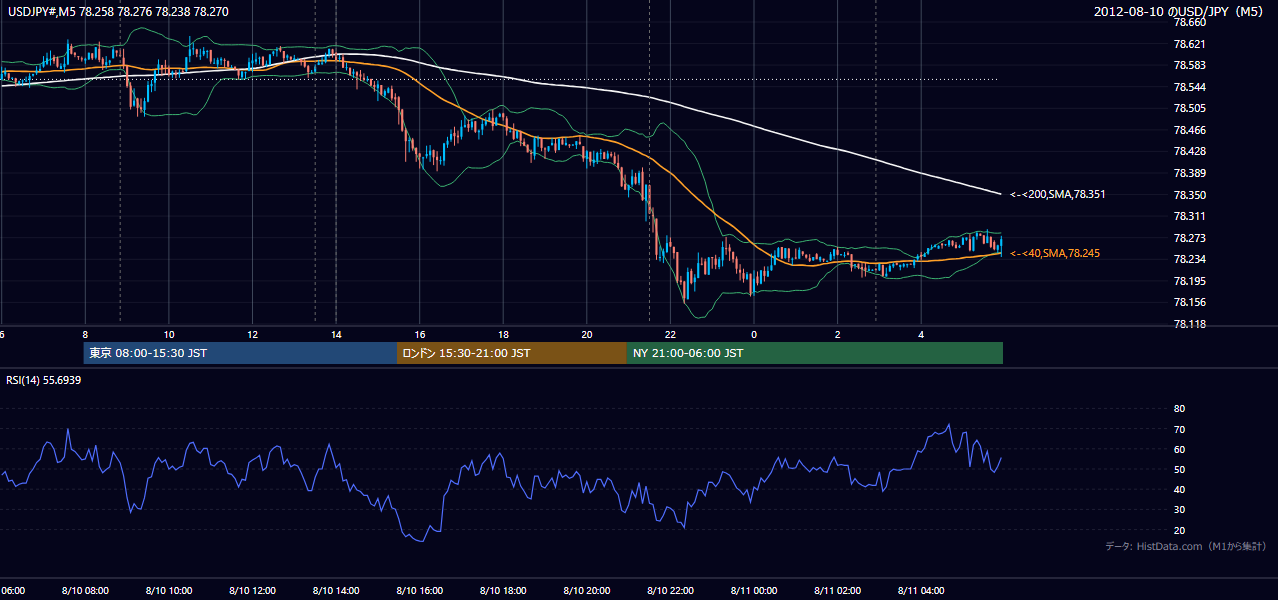1278x600 pixels.
Task: Click the bottom time label 8/10 10:00
Action: (x=169, y=590)
